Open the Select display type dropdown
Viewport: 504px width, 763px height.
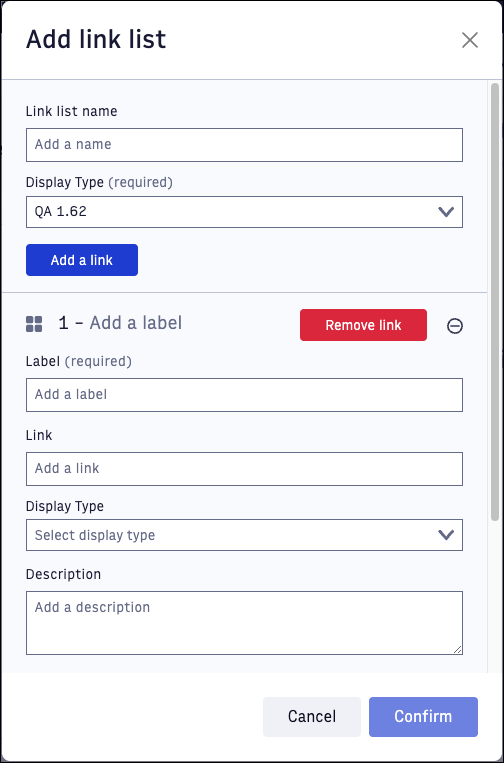coord(244,535)
